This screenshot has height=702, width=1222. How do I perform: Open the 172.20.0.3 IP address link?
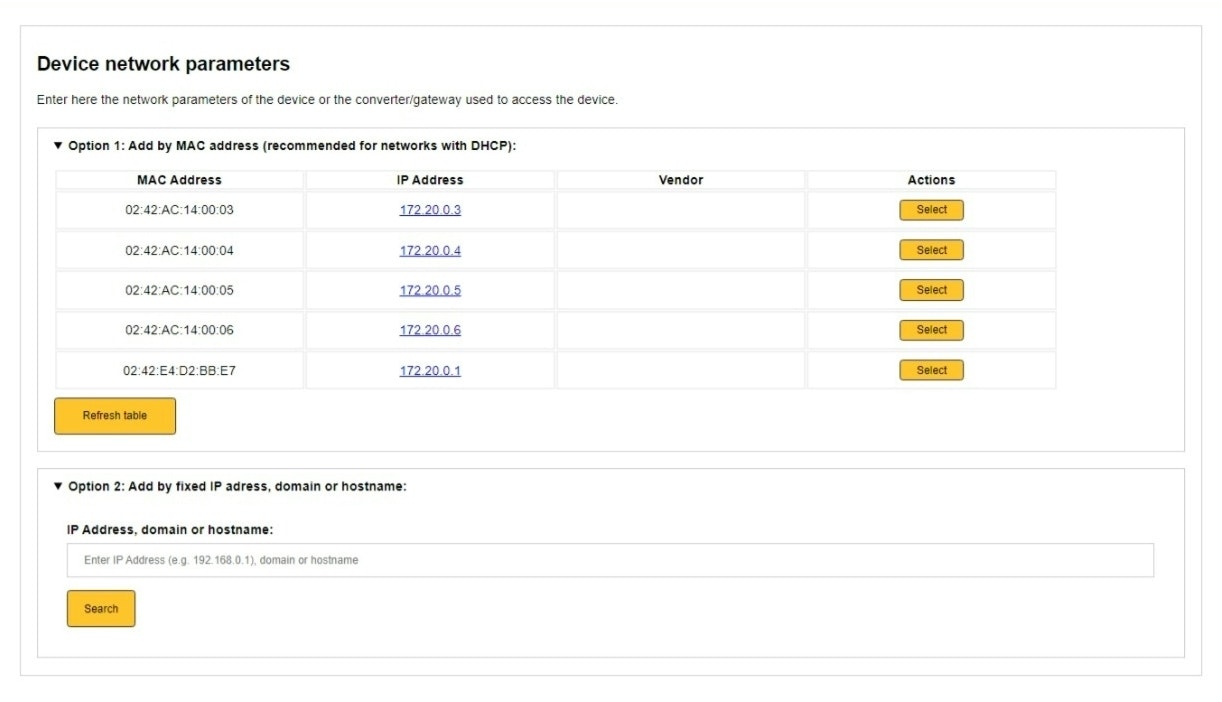(430, 210)
